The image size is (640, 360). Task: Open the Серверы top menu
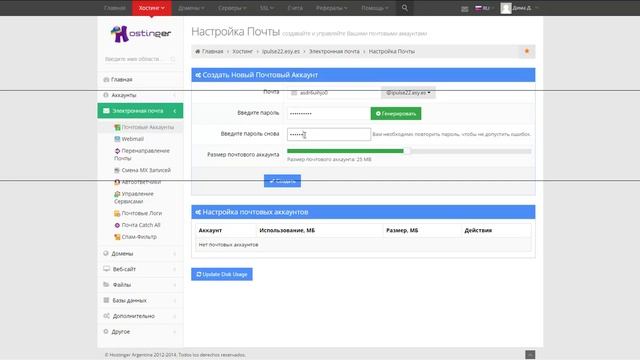pyautogui.click(x=232, y=8)
